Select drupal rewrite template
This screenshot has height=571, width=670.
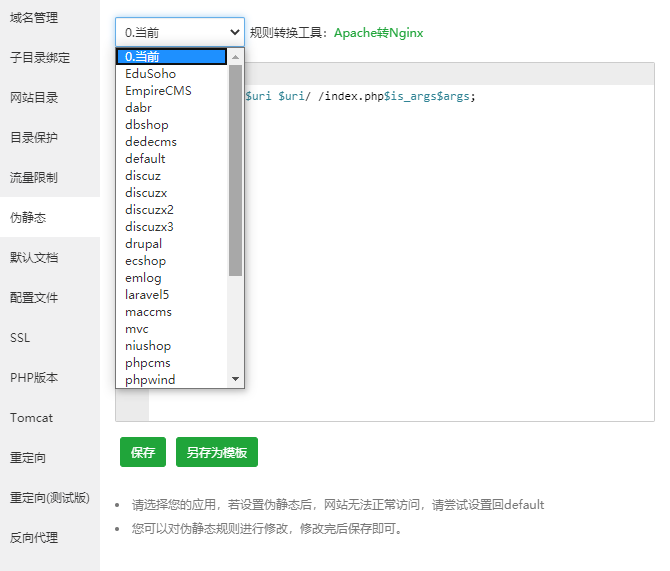coord(171,244)
